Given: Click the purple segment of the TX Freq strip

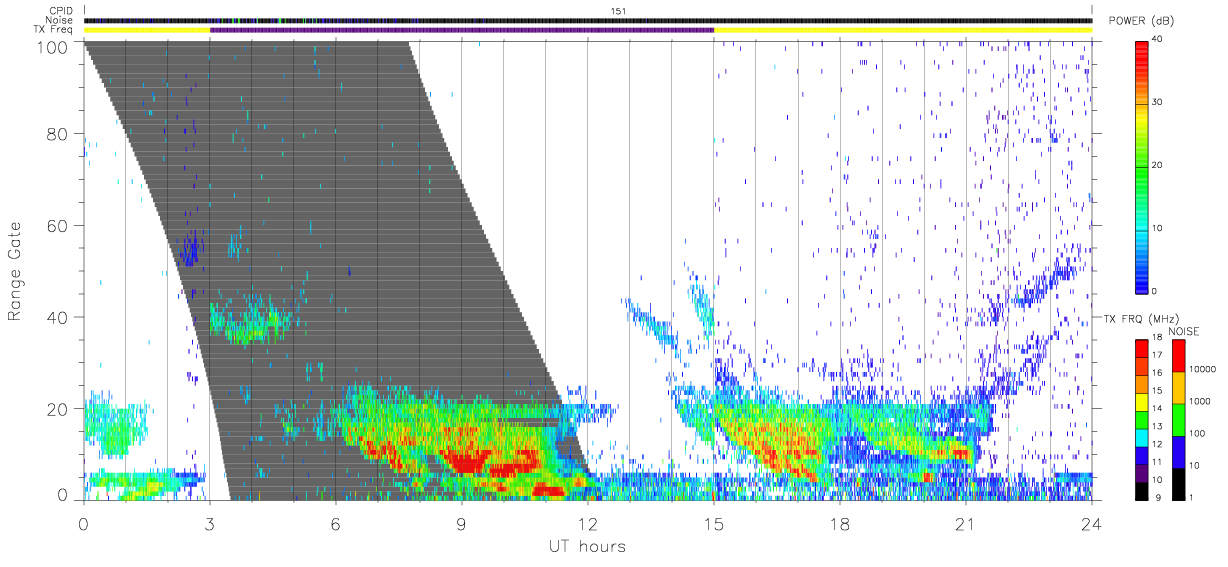Looking at the screenshot, I should pyautogui.click(x=462, y=30).
